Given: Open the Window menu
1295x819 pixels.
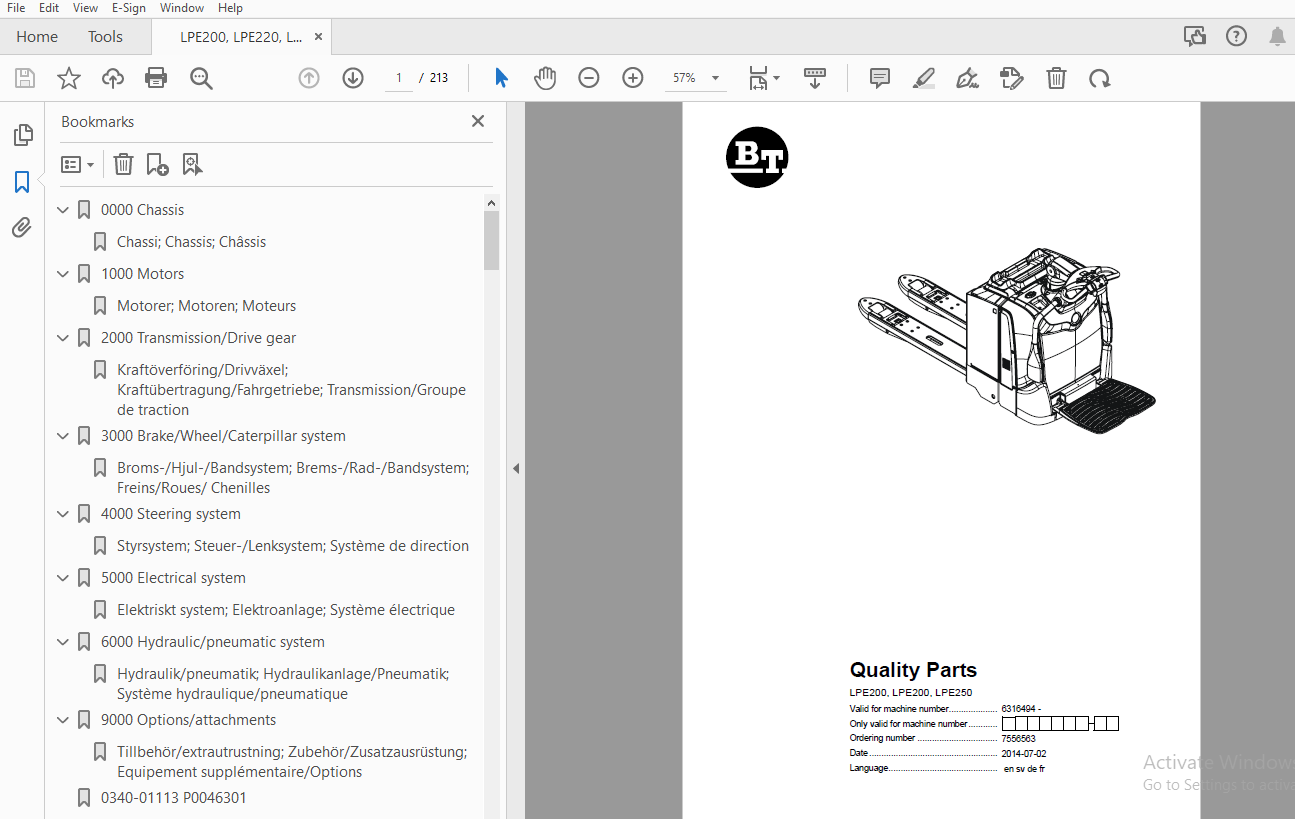Looking at the screenshot, I should pyautogui.click(x=182, y=8).
